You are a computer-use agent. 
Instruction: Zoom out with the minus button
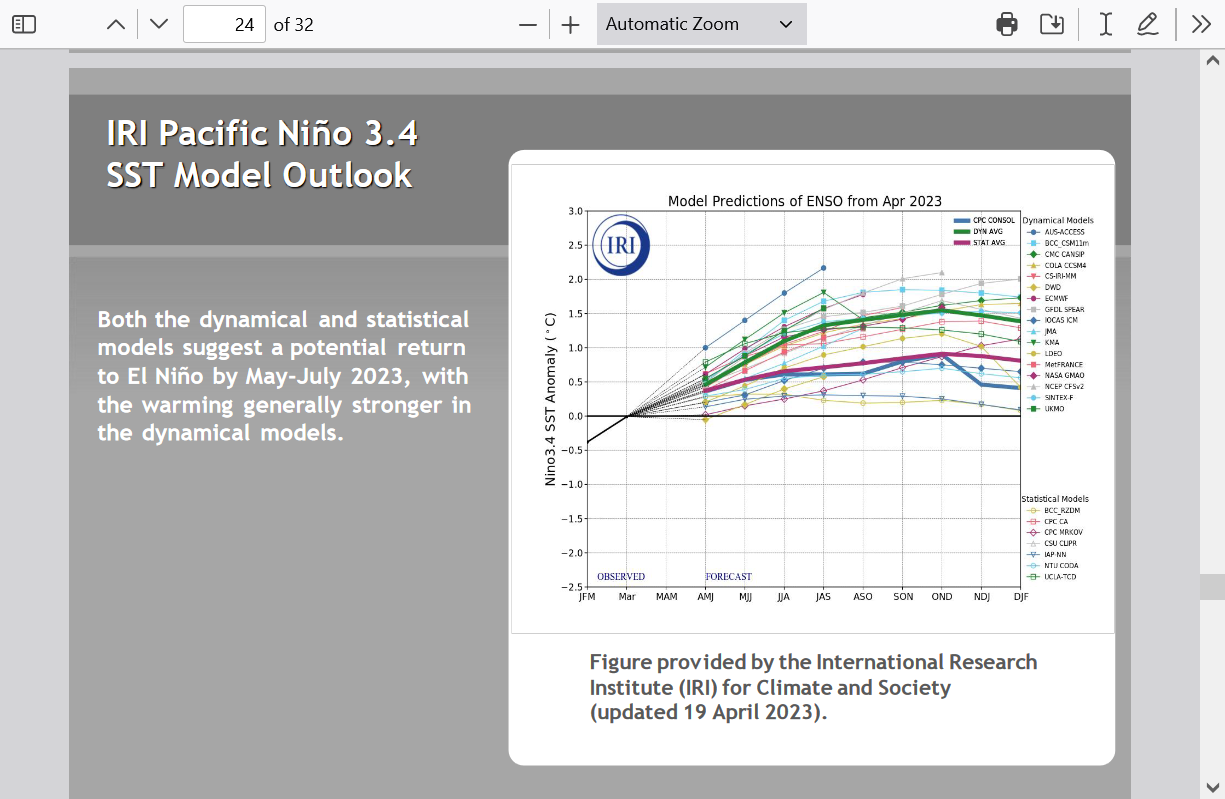(528, 24)
